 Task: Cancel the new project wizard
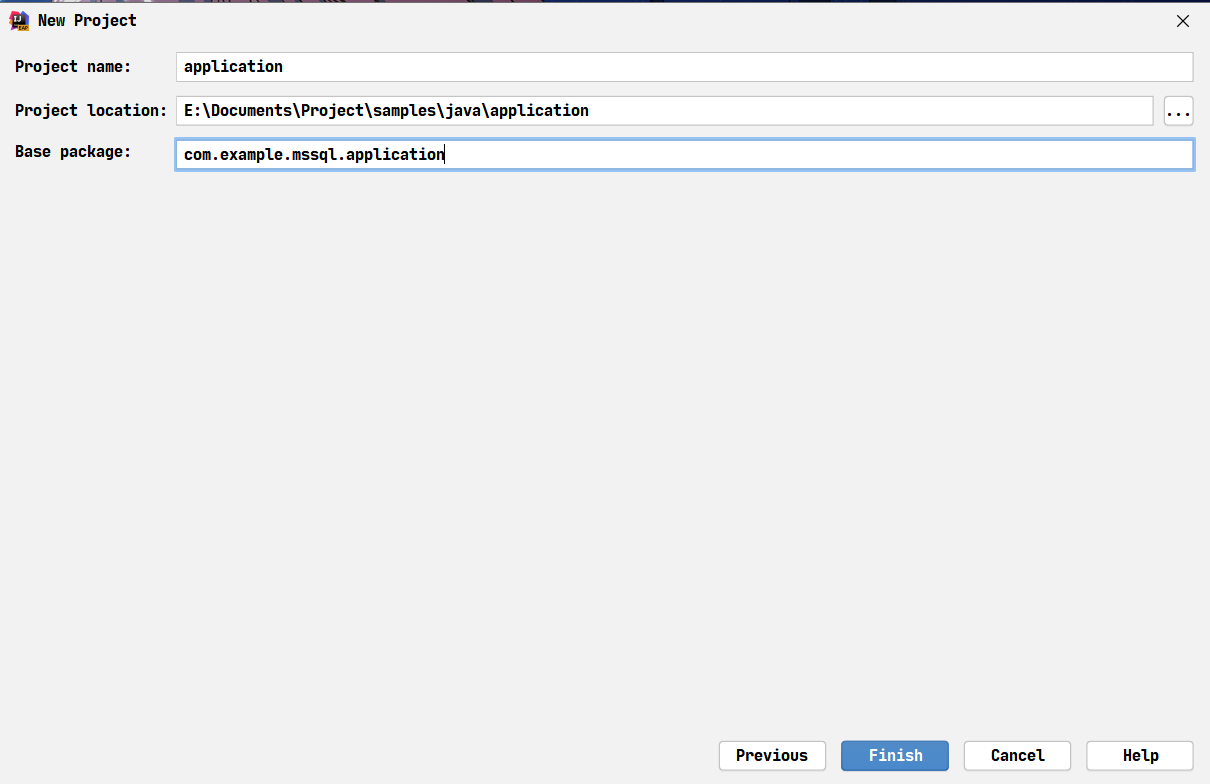tap(1017, 756)
